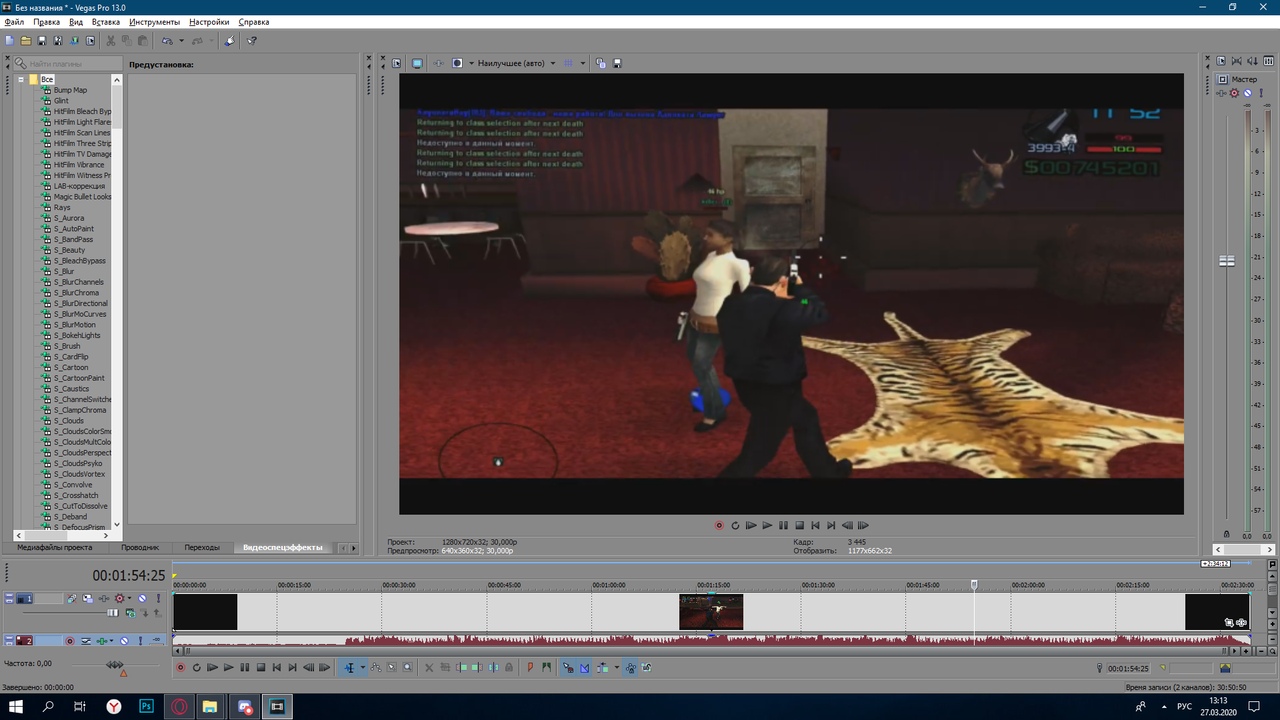This screenshot has height=720, width=1280.
Task: Save the preview snapshot to a file
Action: click(x=617, y=63)
